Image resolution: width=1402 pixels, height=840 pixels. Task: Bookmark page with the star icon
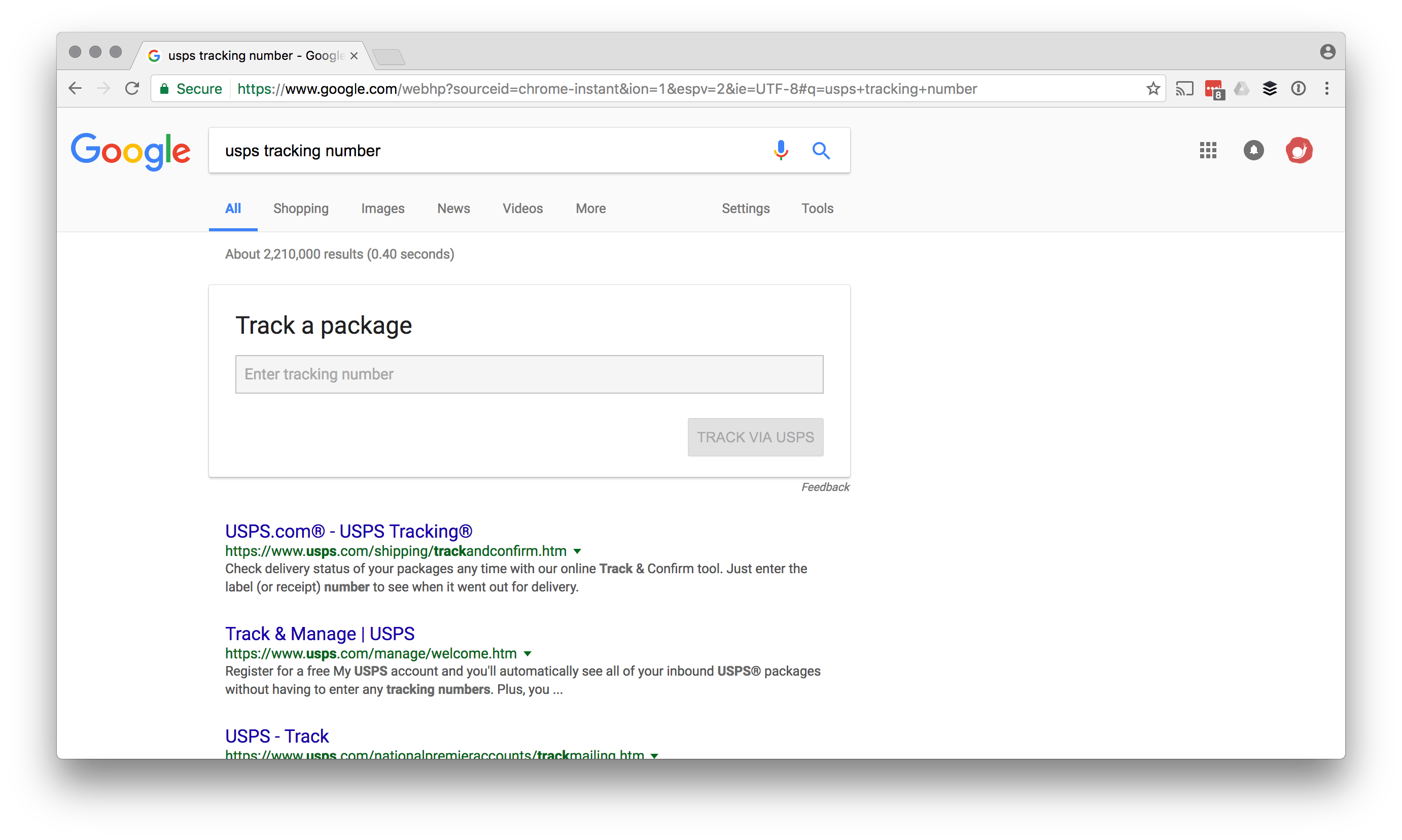(1152, 89)
